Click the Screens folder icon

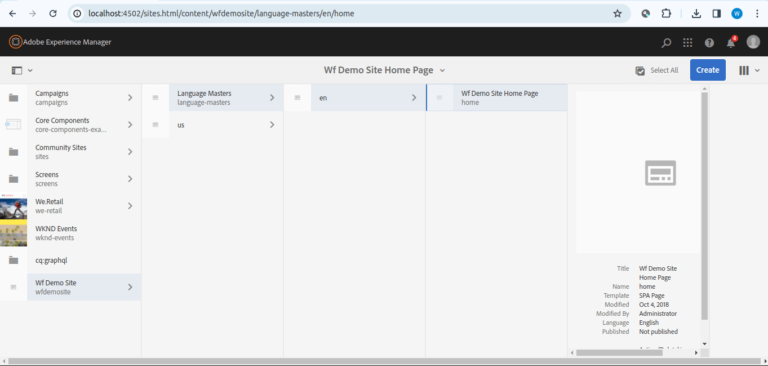(x=13, y=179)
